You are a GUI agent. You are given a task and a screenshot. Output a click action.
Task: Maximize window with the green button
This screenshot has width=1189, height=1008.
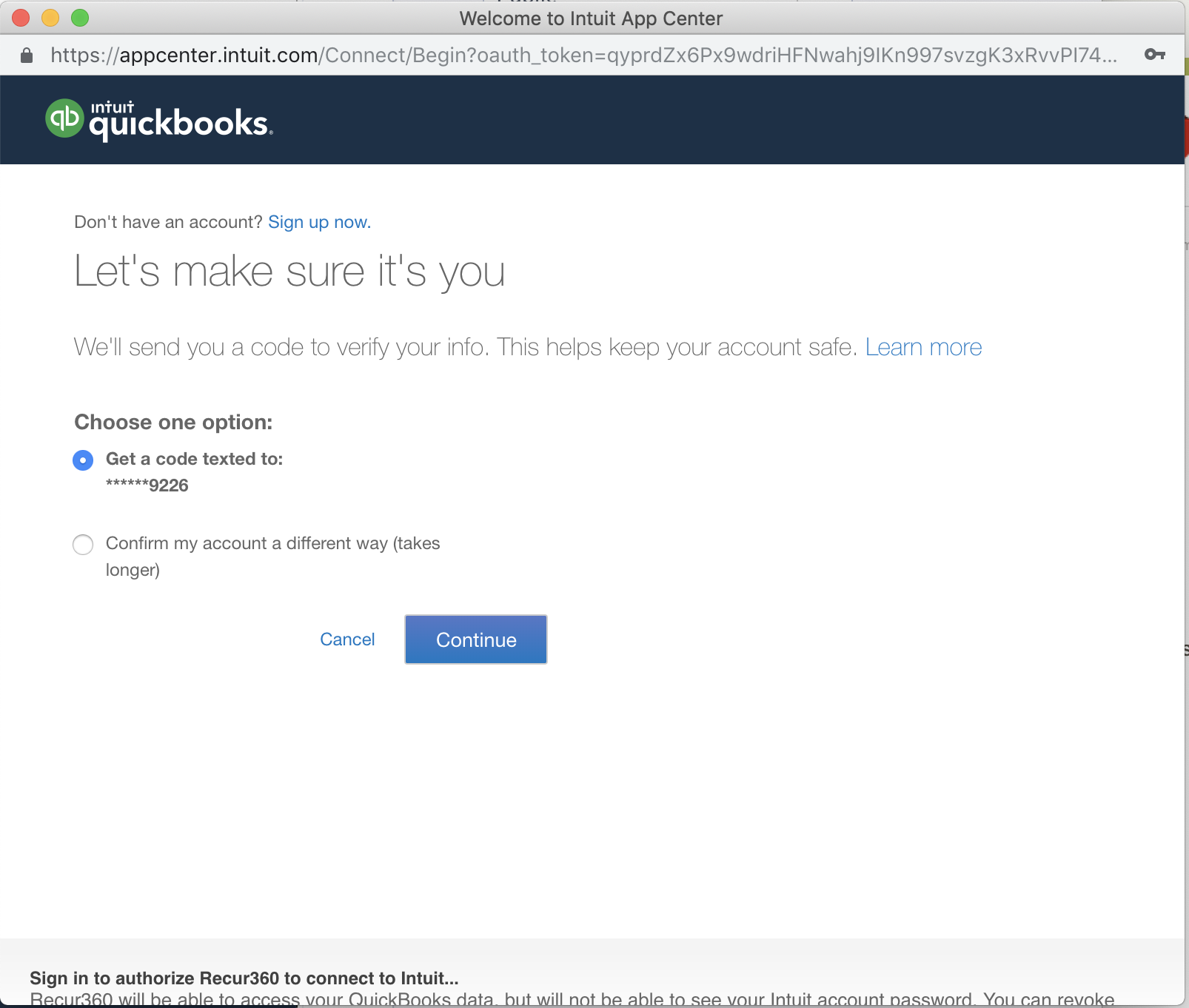[80, 18]
